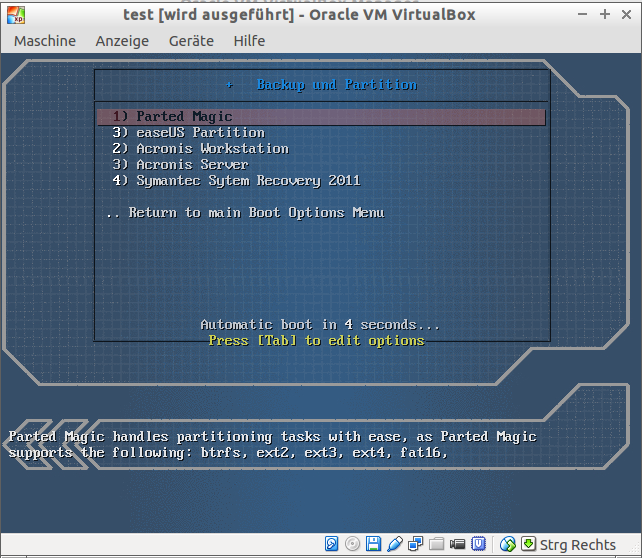Click Press [Tab] to edit options text
Image resolution: width=642 pixels, height=558 pixels.
[316, 341]
